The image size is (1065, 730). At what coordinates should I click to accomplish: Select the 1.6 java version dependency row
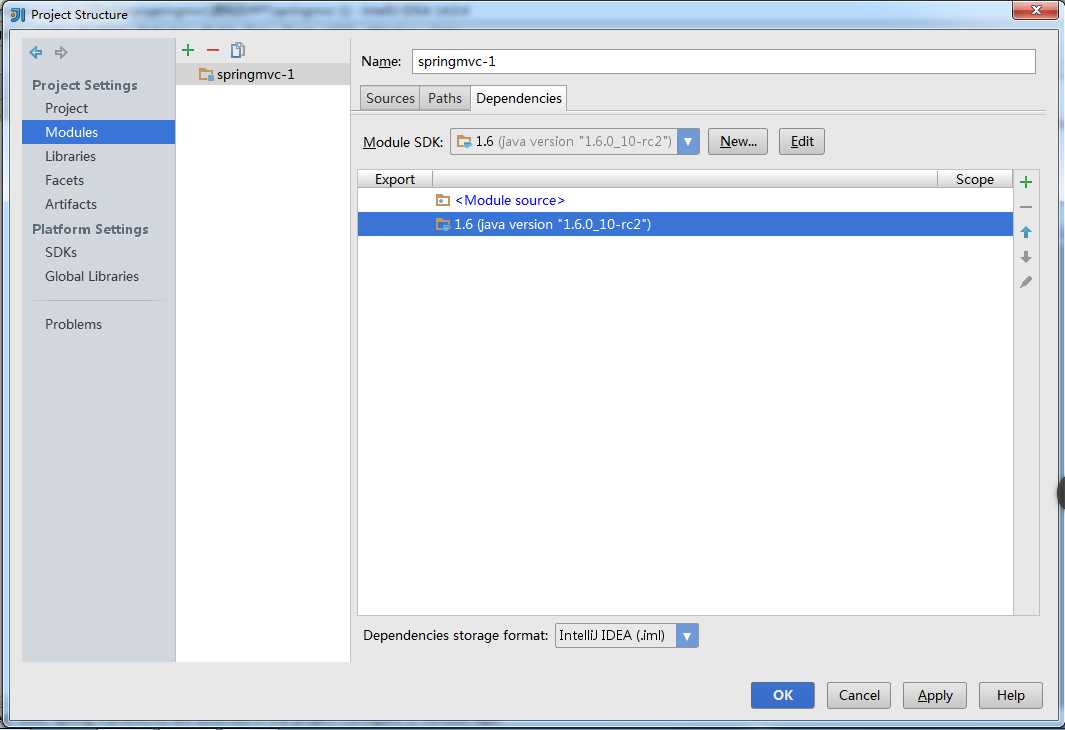(x=685, y=224)
